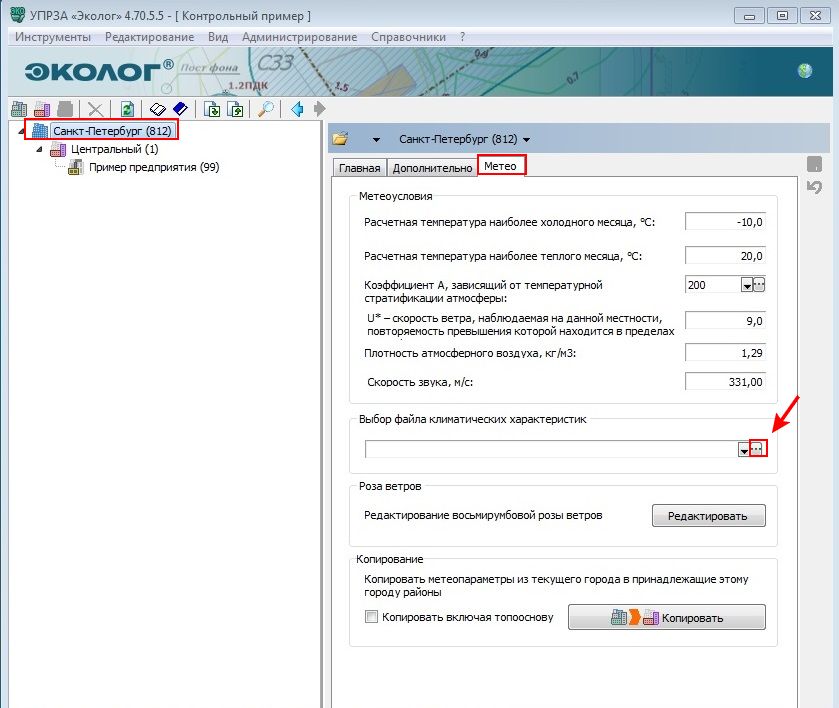Click the ellipsis button next to coefficient A
Viewport: 839px width, 708px height.
click(x=759, y=285)
